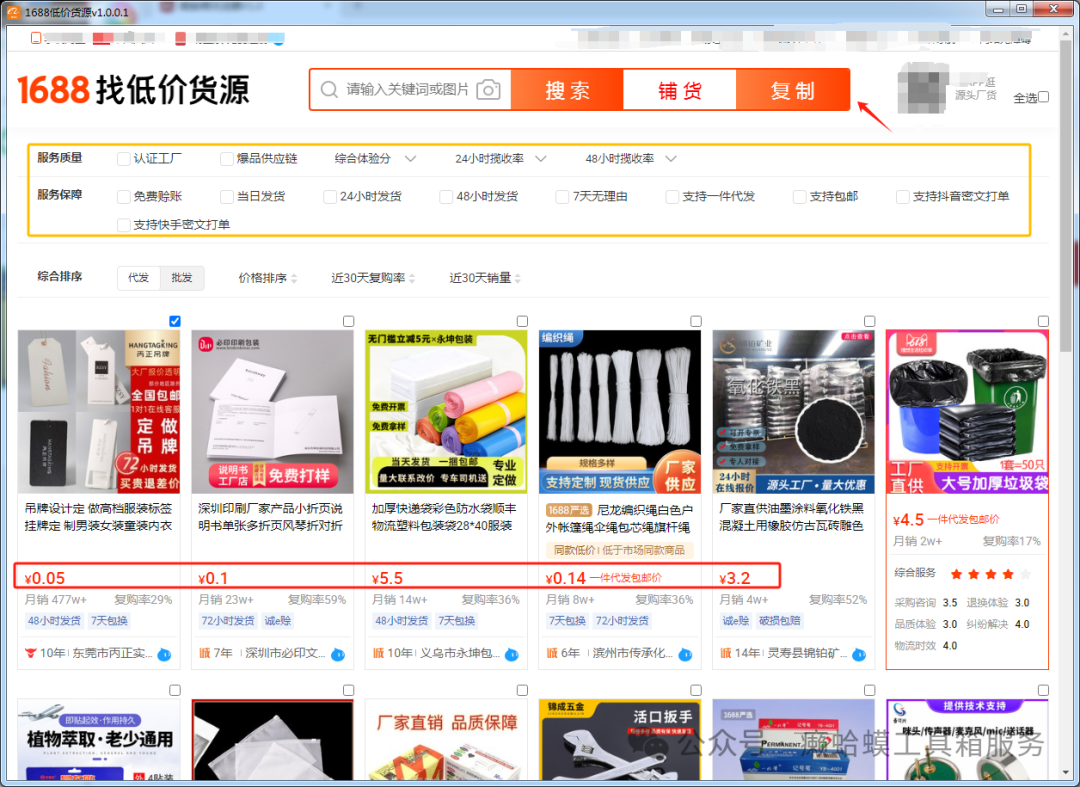The width and height of the screenshot is (1080, 787).
Task: Check the 支持包邮 option
Action: (x=800, y=197)
